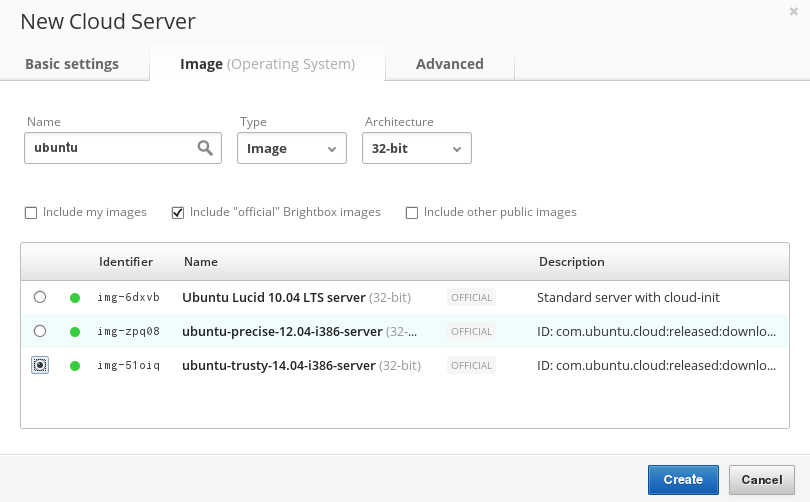Viewport: 810px width, 502px height.
Task: Click green status dot for img-6dxvb
Action: (75, 297)
